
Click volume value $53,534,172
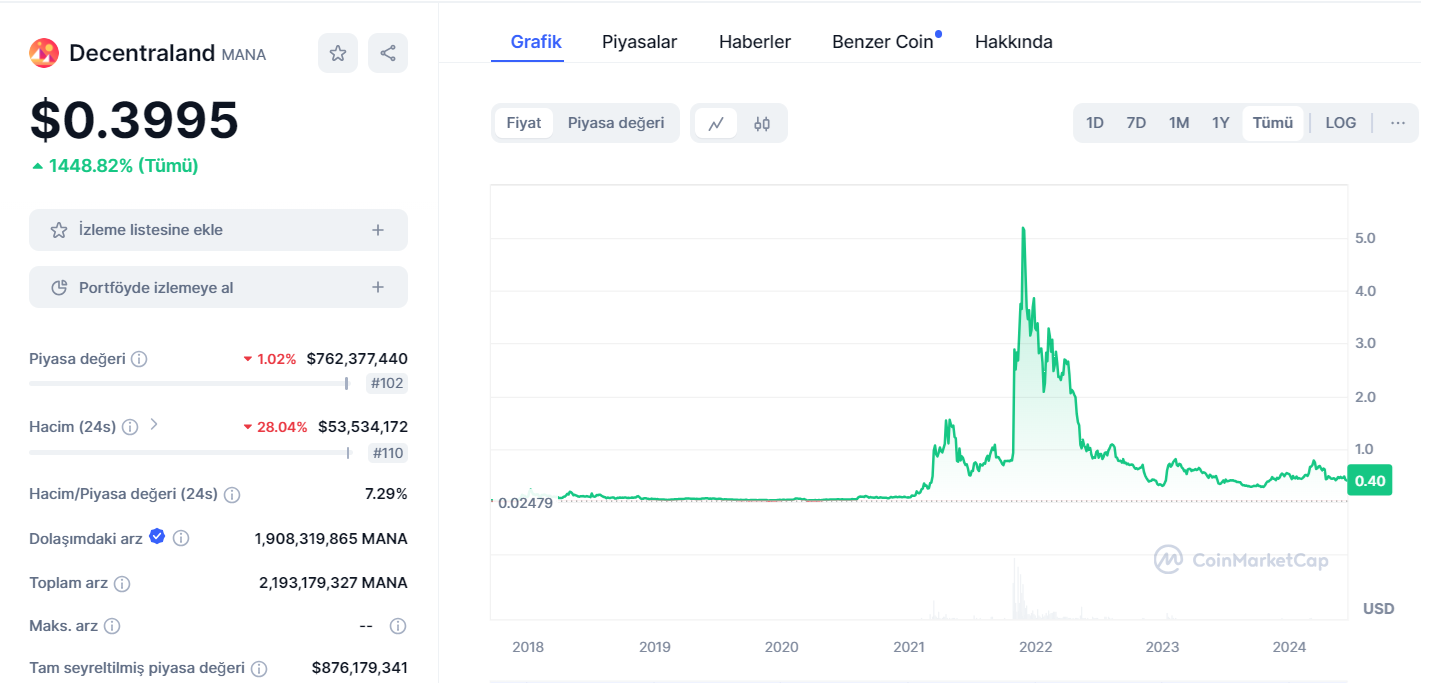[x=363, y=427]
